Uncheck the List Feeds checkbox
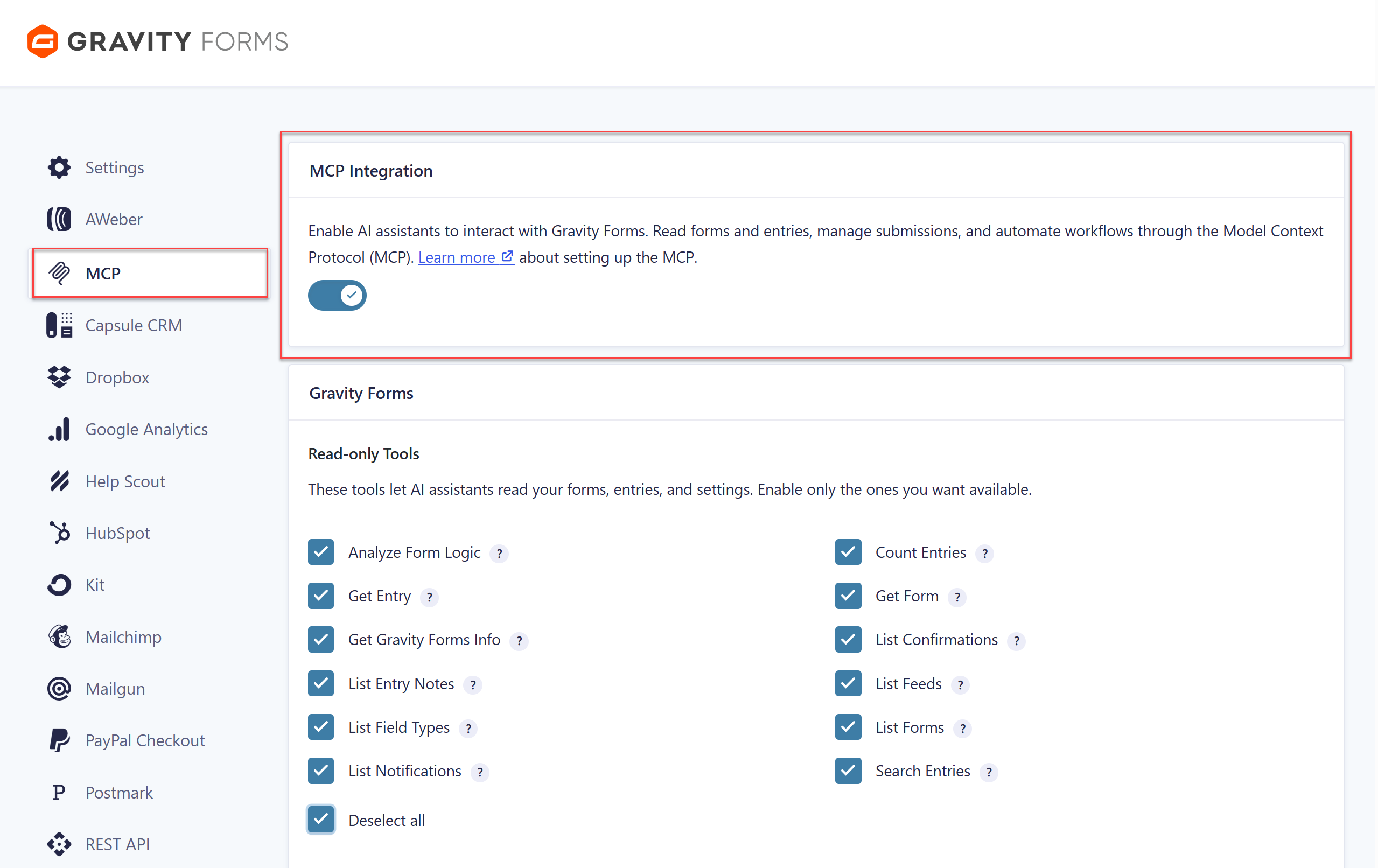This screenshot has height=868, width=1378. coord(848,683)
